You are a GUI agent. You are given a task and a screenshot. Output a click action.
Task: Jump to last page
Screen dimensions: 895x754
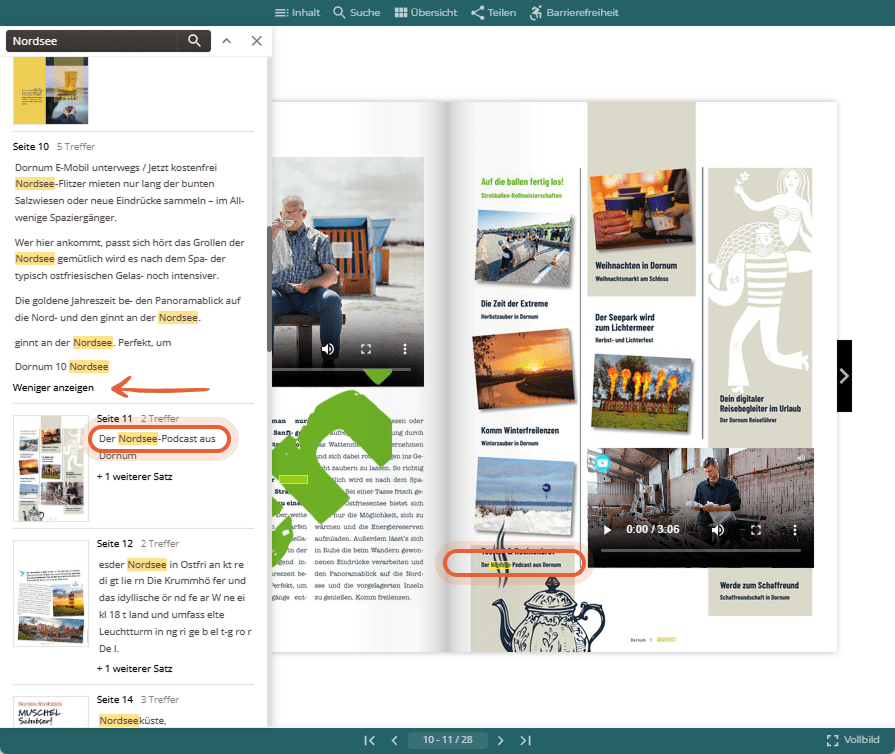(526, 740)
